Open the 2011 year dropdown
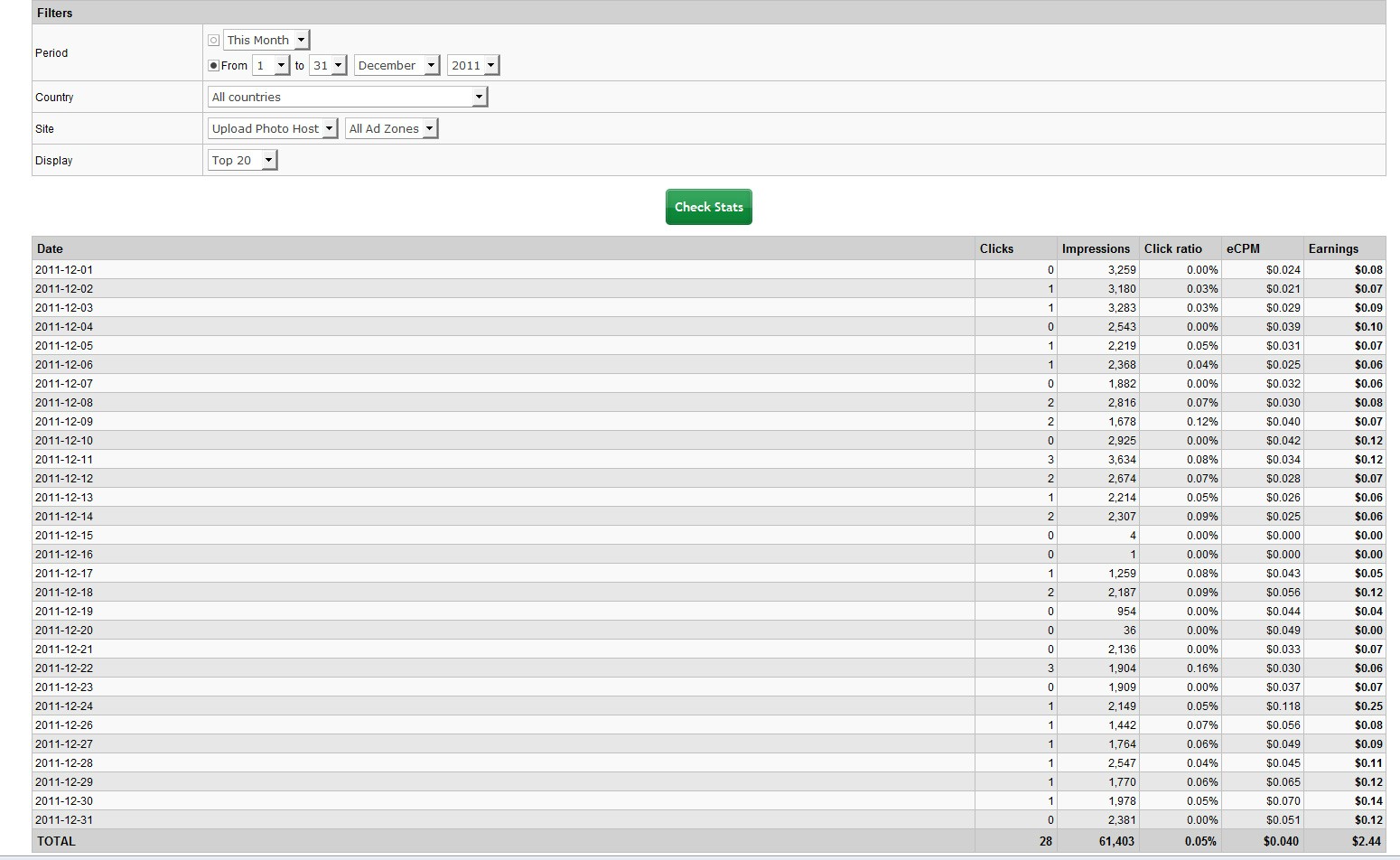Viewport: 1400px width, 860px height. point(473,65)
